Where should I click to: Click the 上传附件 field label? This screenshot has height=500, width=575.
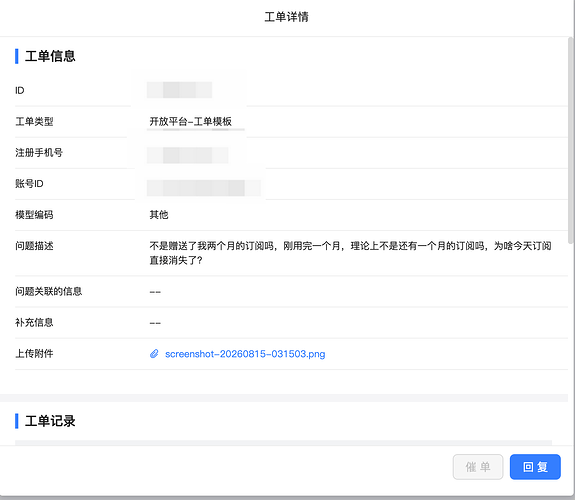click(x=34, y=354)
